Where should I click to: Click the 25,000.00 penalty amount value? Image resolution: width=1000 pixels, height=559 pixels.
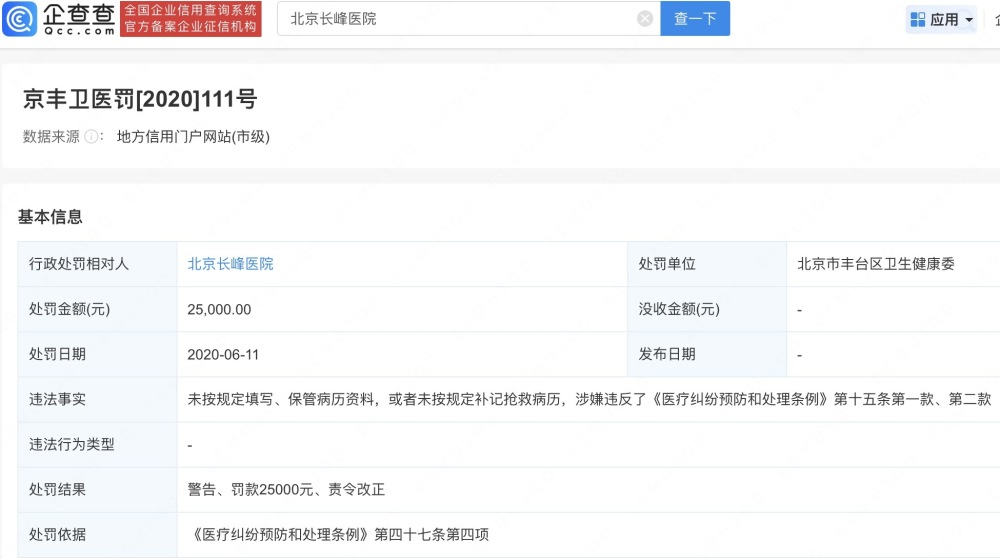219,309
